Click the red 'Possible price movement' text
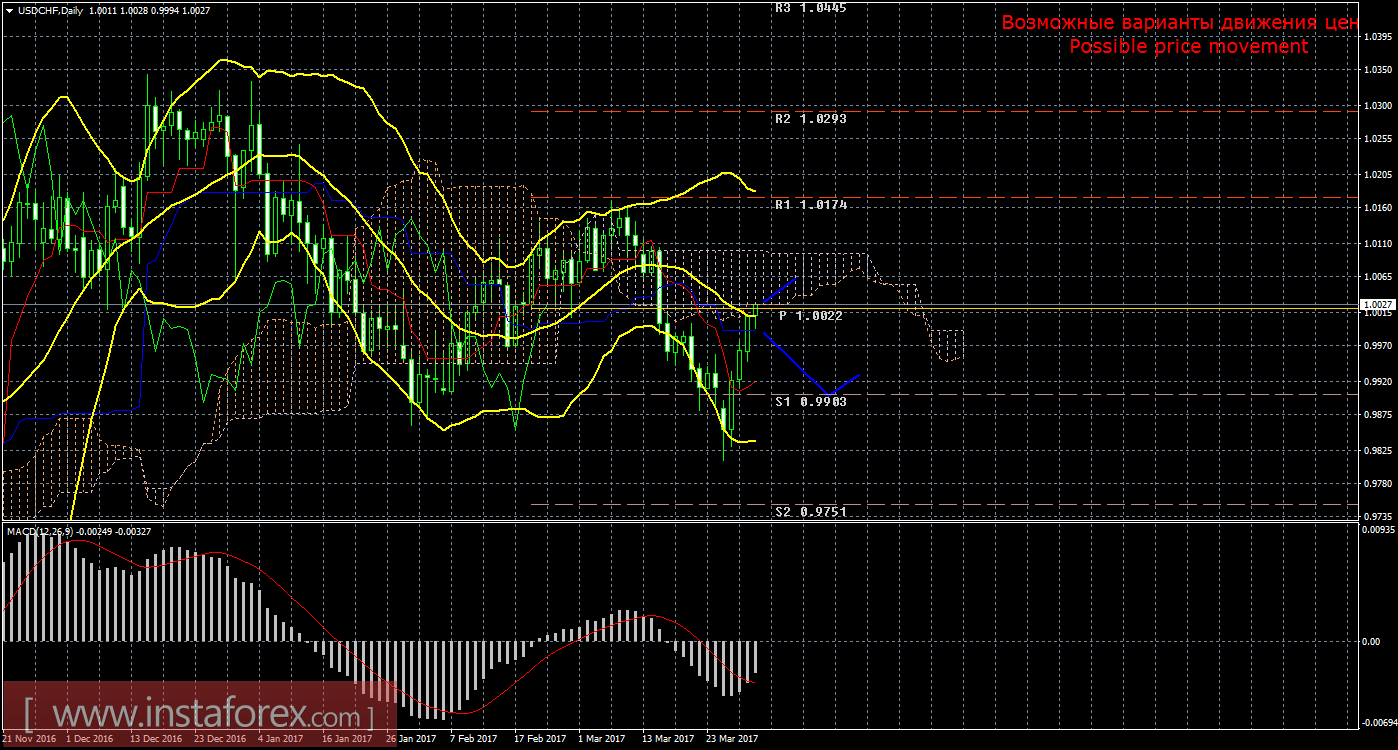 (x=1188, y=47)
